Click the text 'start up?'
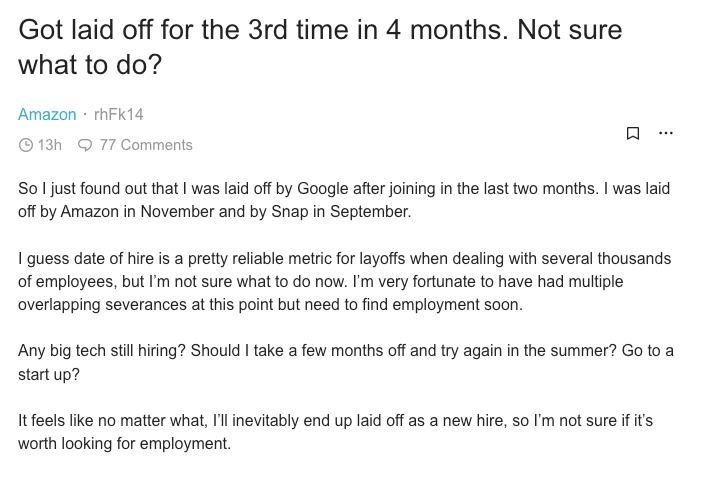The width and height of the screenshot is (705, 478). (49, 374)
